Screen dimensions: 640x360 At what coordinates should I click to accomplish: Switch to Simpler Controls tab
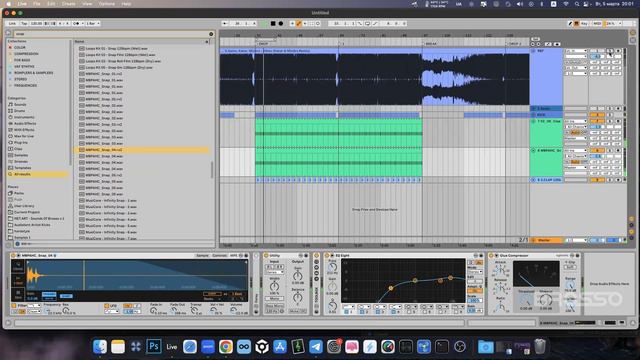(219, 256)
